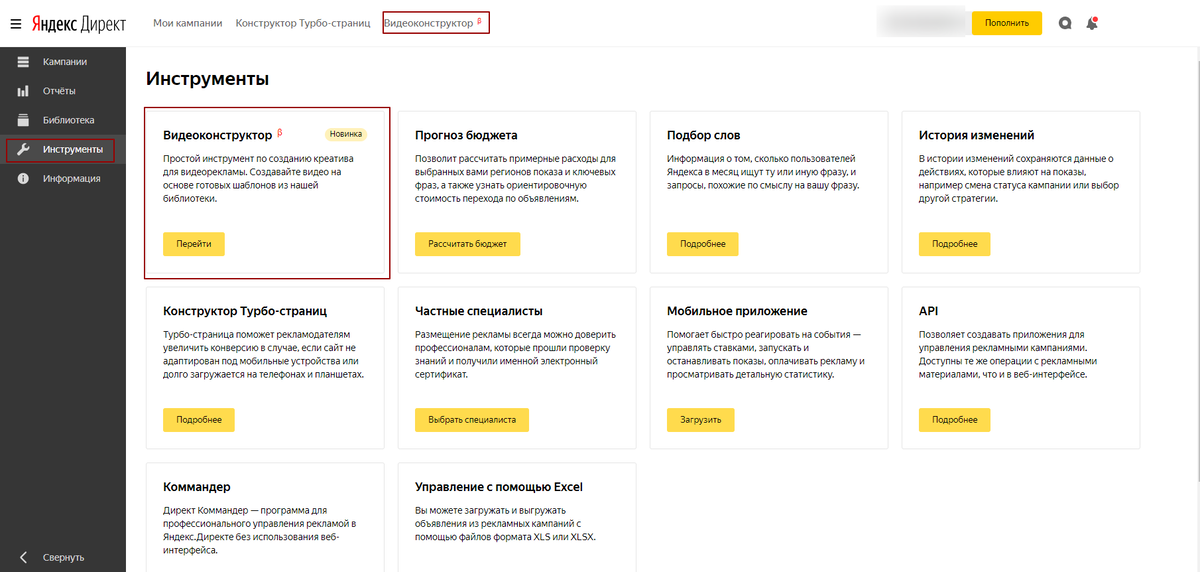This screenshot has height=572, width=1200.
Task: Click the Коммандер card title
Action: pos(197,487)
